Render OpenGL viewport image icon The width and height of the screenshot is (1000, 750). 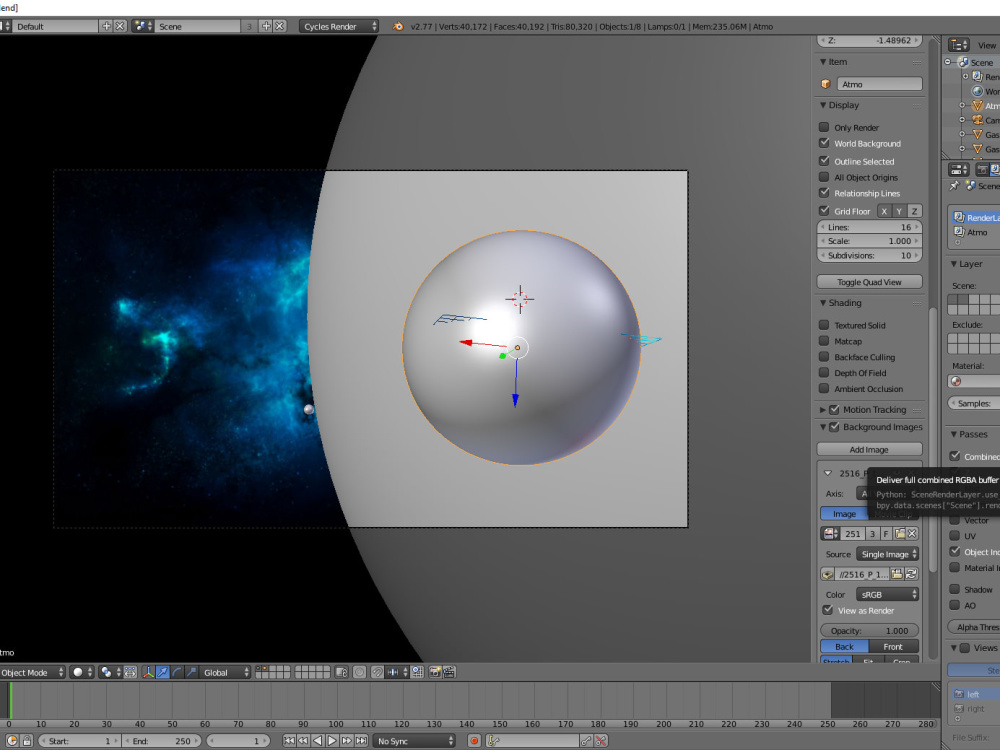point(435,672)
